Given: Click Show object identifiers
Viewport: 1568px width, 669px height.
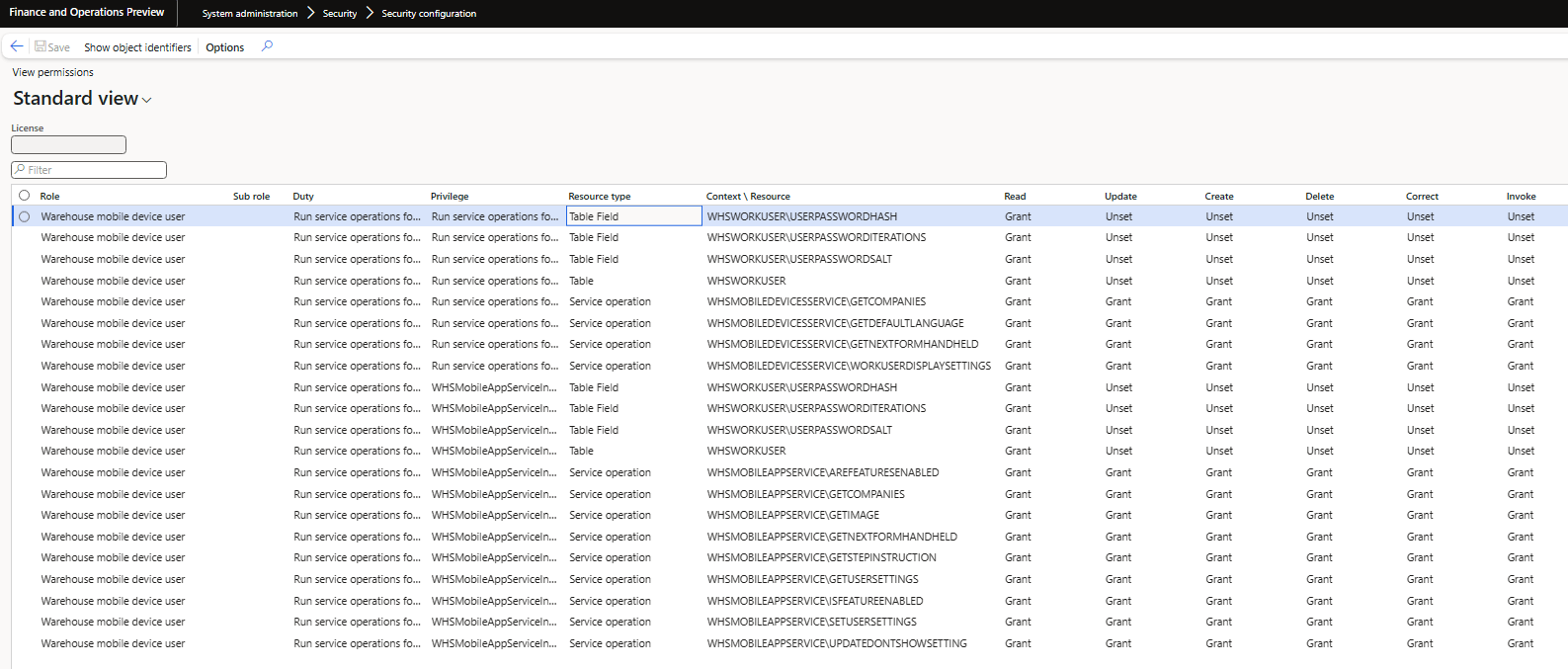Looking at the screenshot, I should (x=137, y=47).
